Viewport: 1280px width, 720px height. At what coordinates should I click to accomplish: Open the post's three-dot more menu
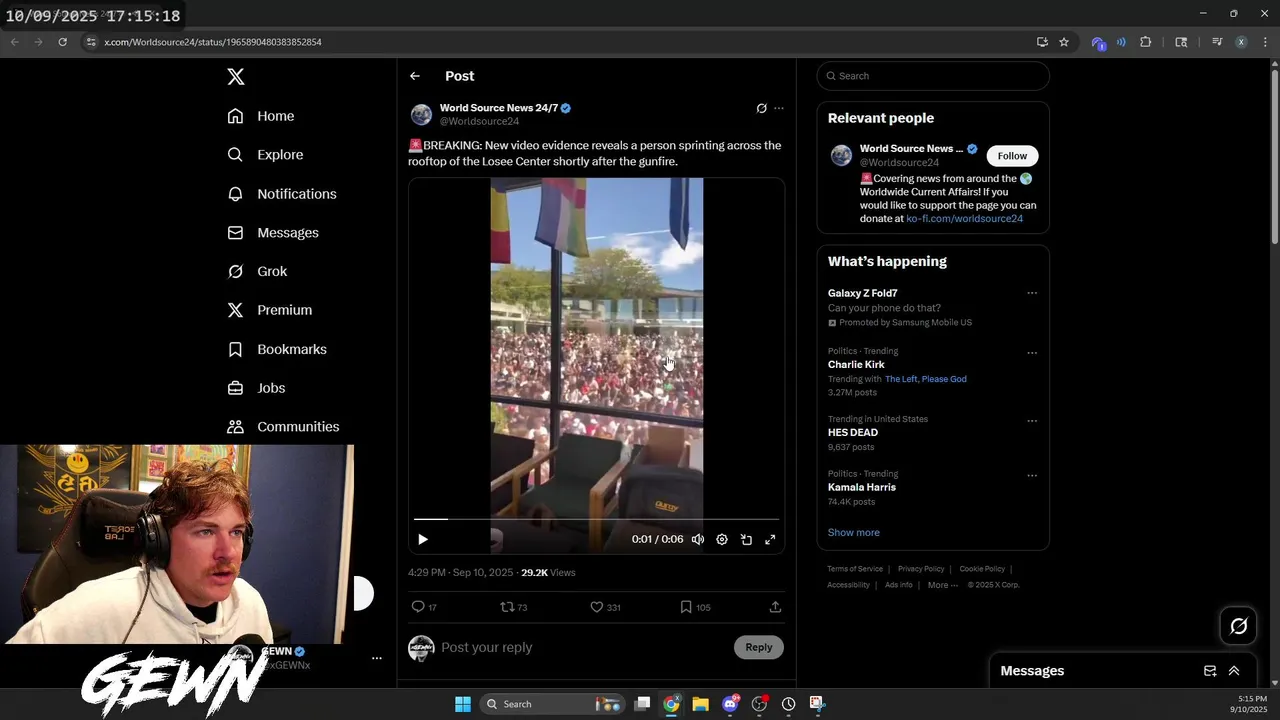[779, 108]
